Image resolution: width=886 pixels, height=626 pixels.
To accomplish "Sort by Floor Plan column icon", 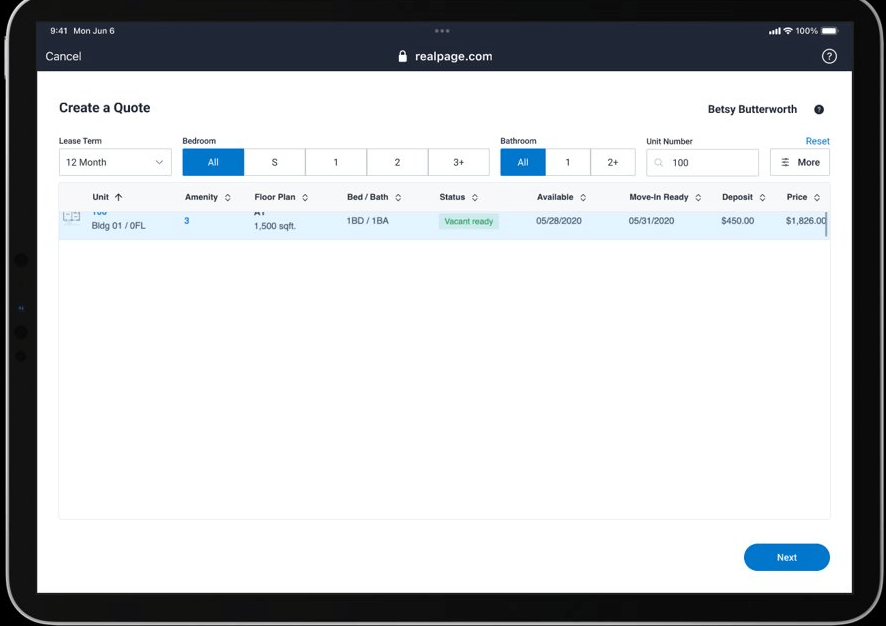I will (x=305, y=198).
